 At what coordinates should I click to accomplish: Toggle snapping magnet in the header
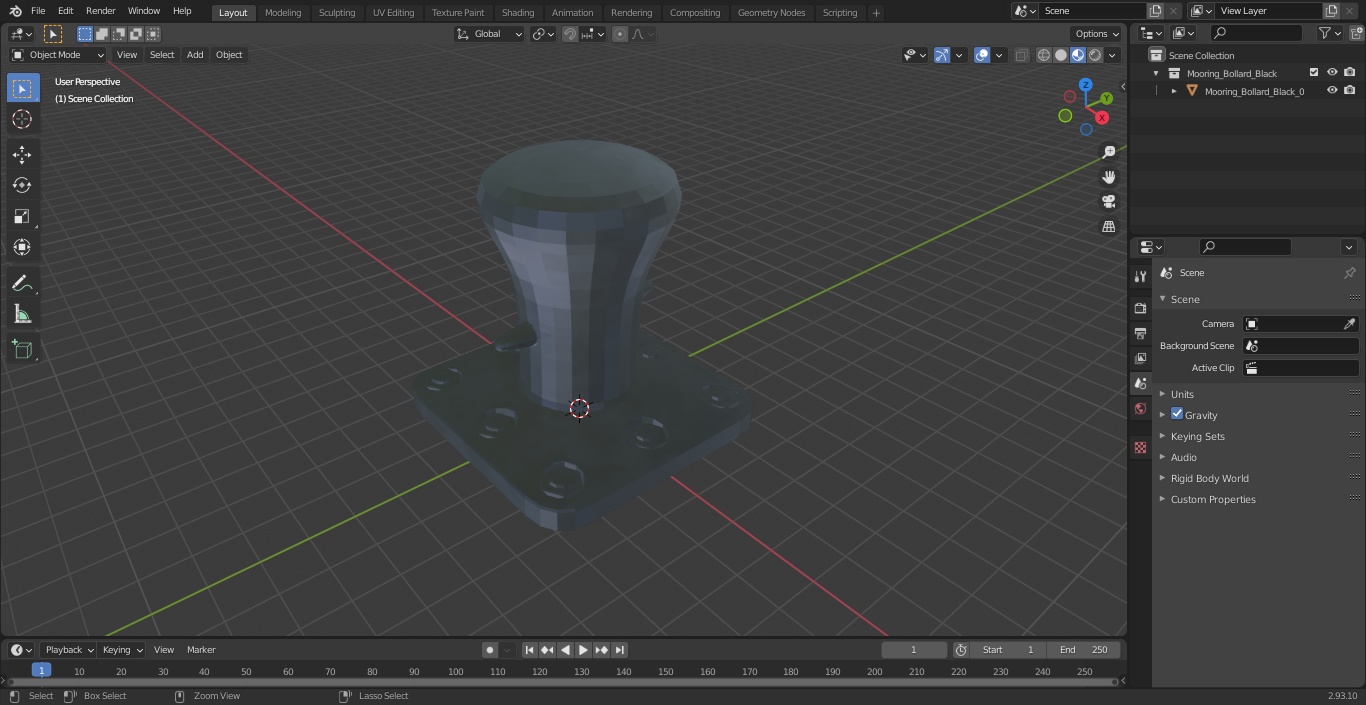pos(570,34)
